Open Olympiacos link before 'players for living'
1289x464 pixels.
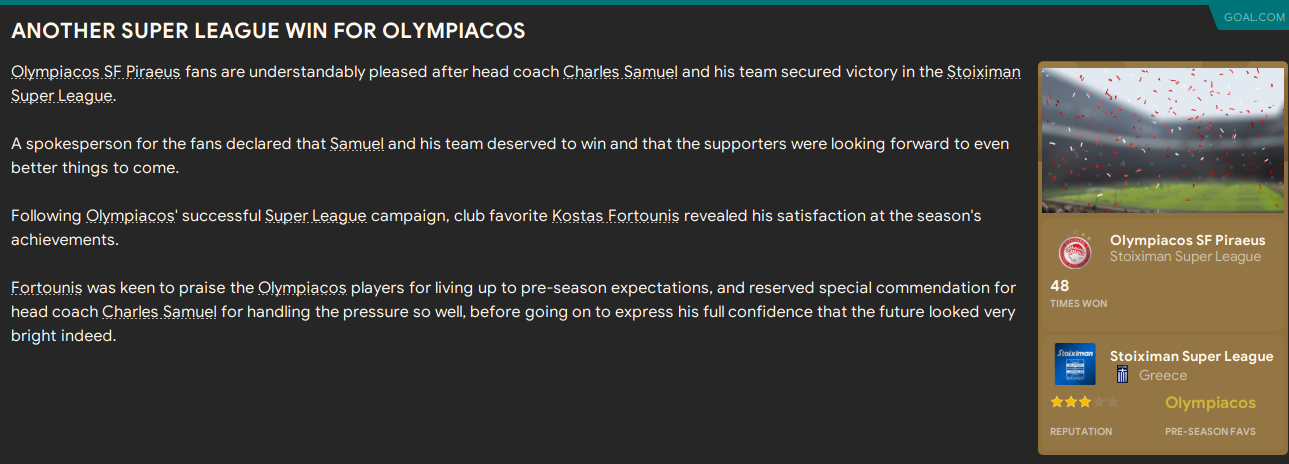tap(302, 288)
